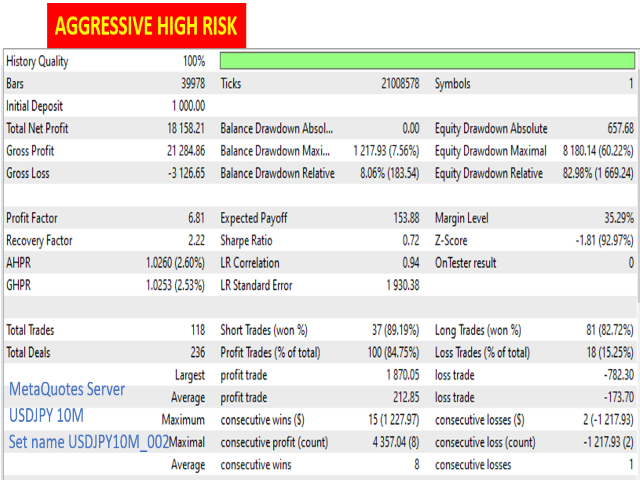Select the Total Trades value 118
Screen dimensions: 640x480
pyautogui.click(x=198, y=330)
